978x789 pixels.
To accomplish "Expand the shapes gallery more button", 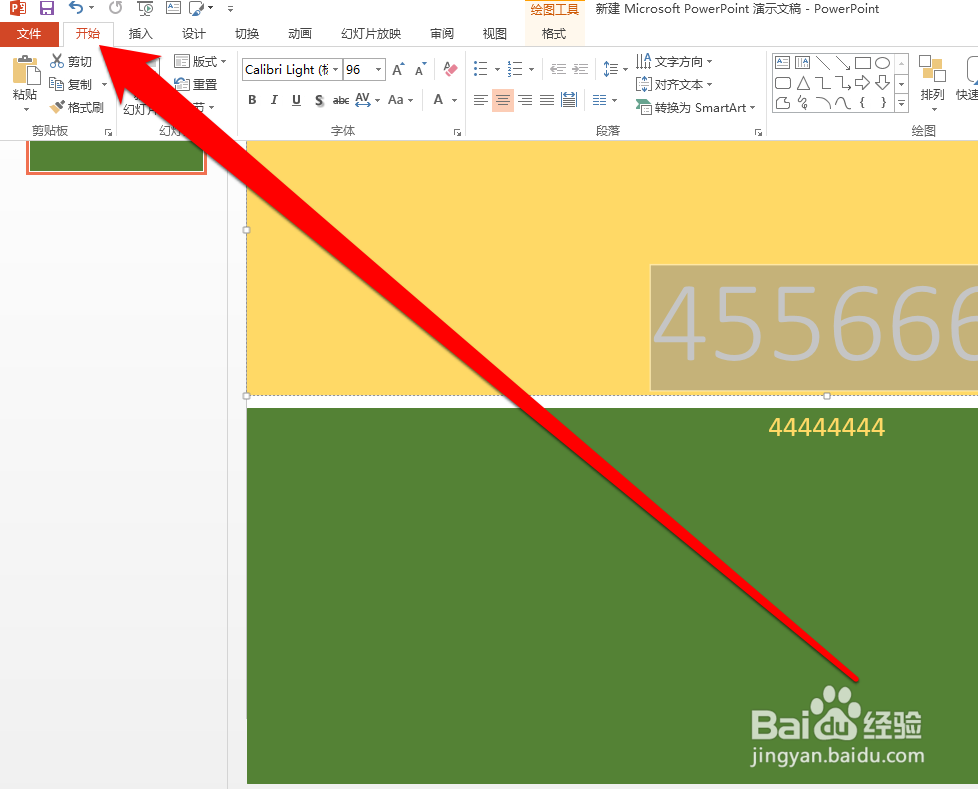I will click(x=901, y=103).
